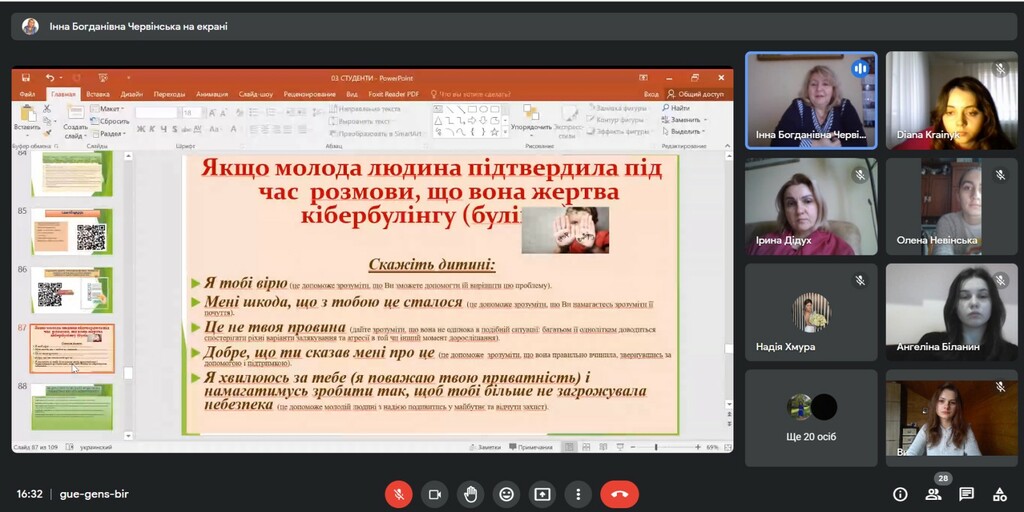The height and width of the screenshot is (512, 1024).
Task: Raise hand in the meeting
Action: coord(470,494)
